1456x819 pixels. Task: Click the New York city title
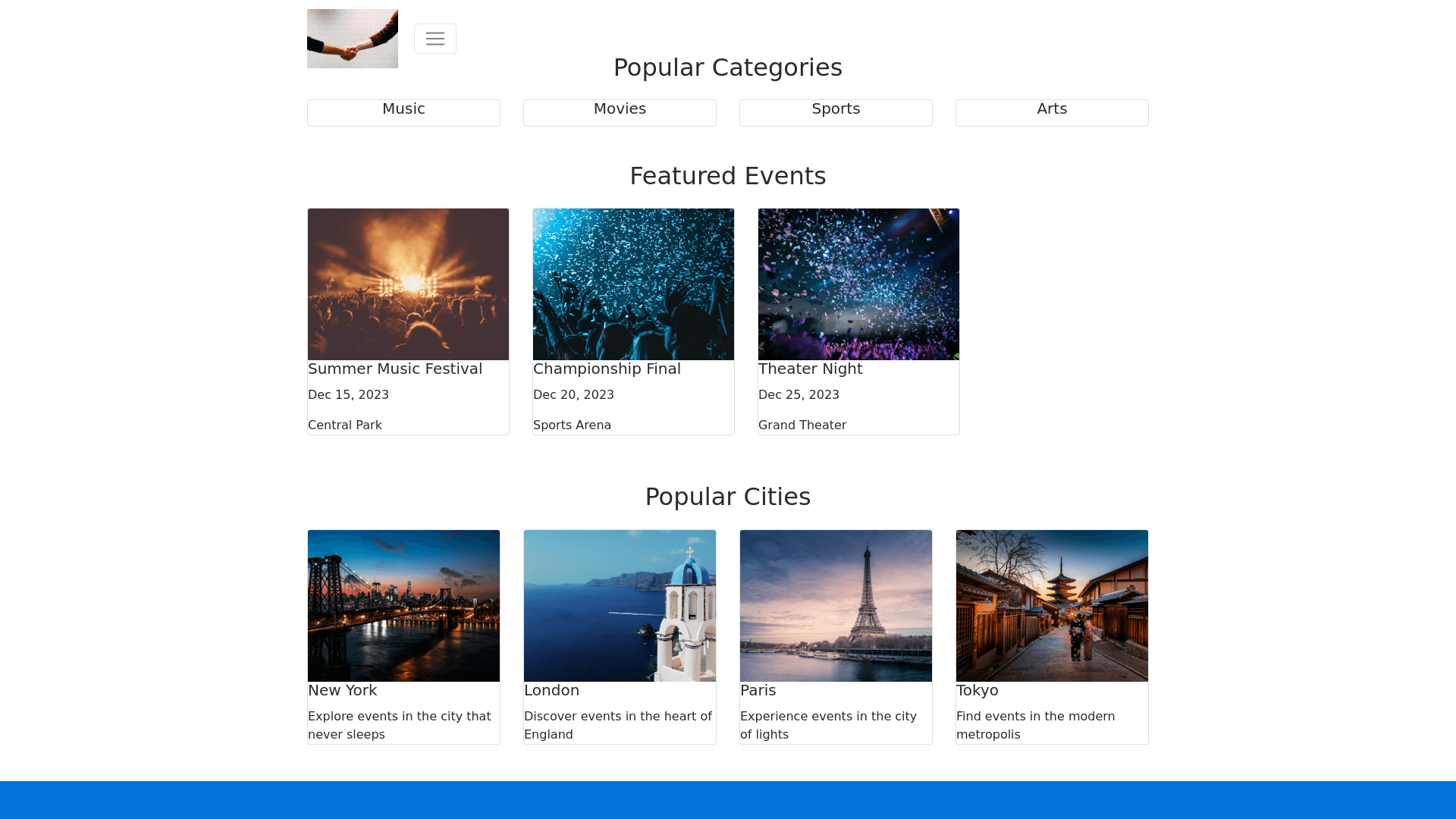(x=342, y=691)
